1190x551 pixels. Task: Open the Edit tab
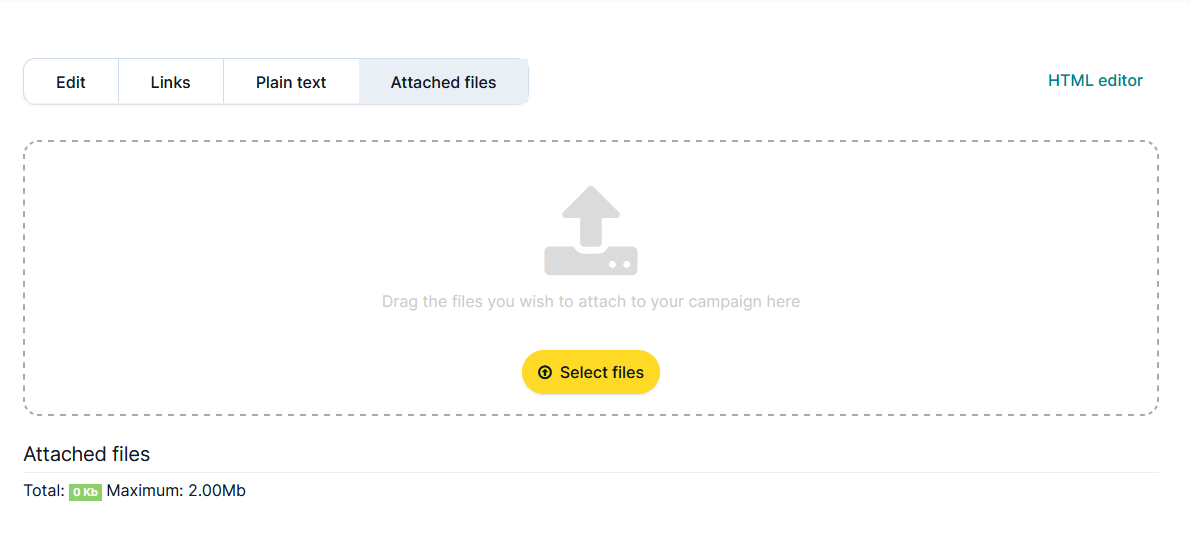(71, 82)
